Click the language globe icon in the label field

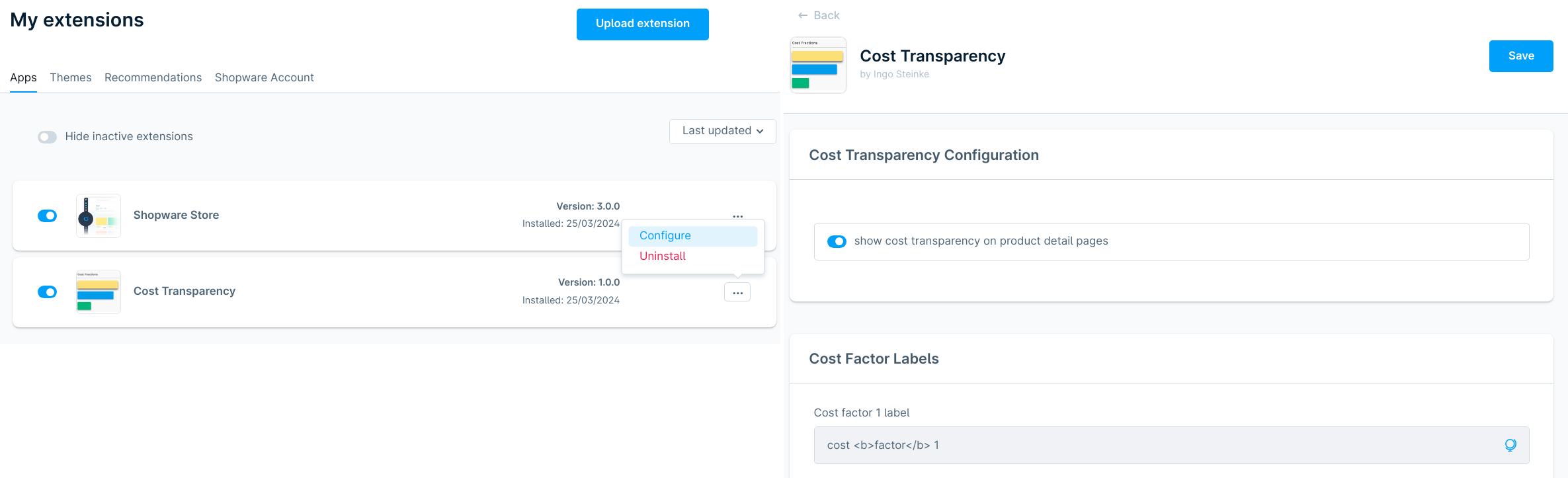coord(1510,445)
